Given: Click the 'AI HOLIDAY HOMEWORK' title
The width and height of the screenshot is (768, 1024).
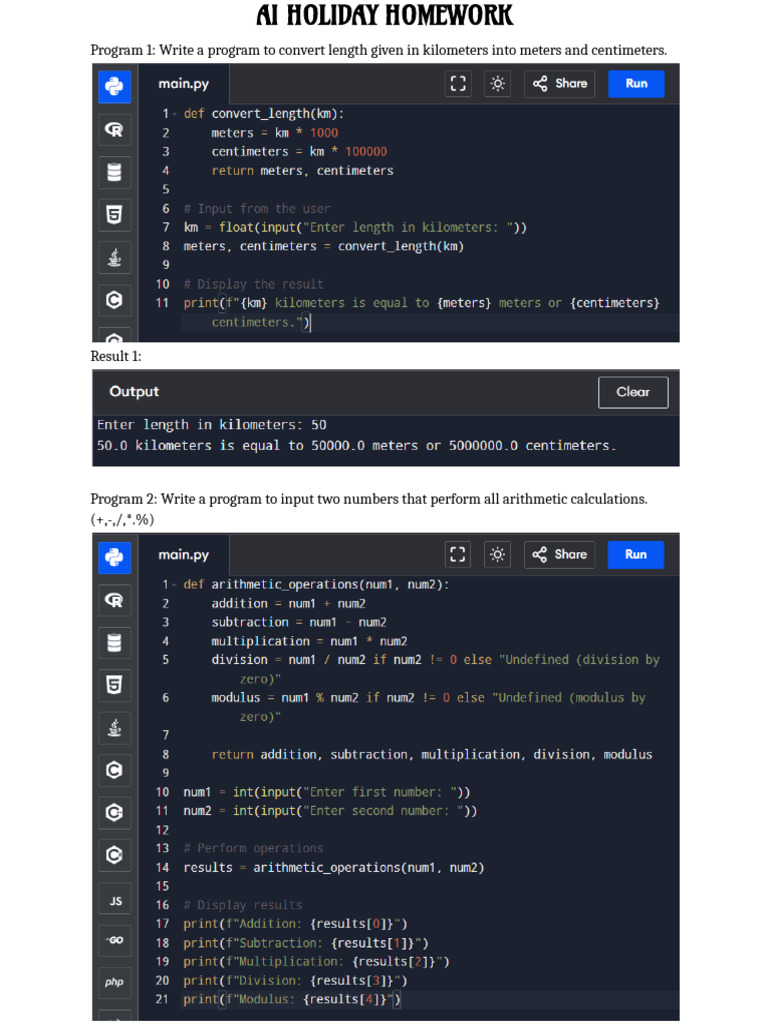Looking at the screenshot, I should tap(384, 15).
